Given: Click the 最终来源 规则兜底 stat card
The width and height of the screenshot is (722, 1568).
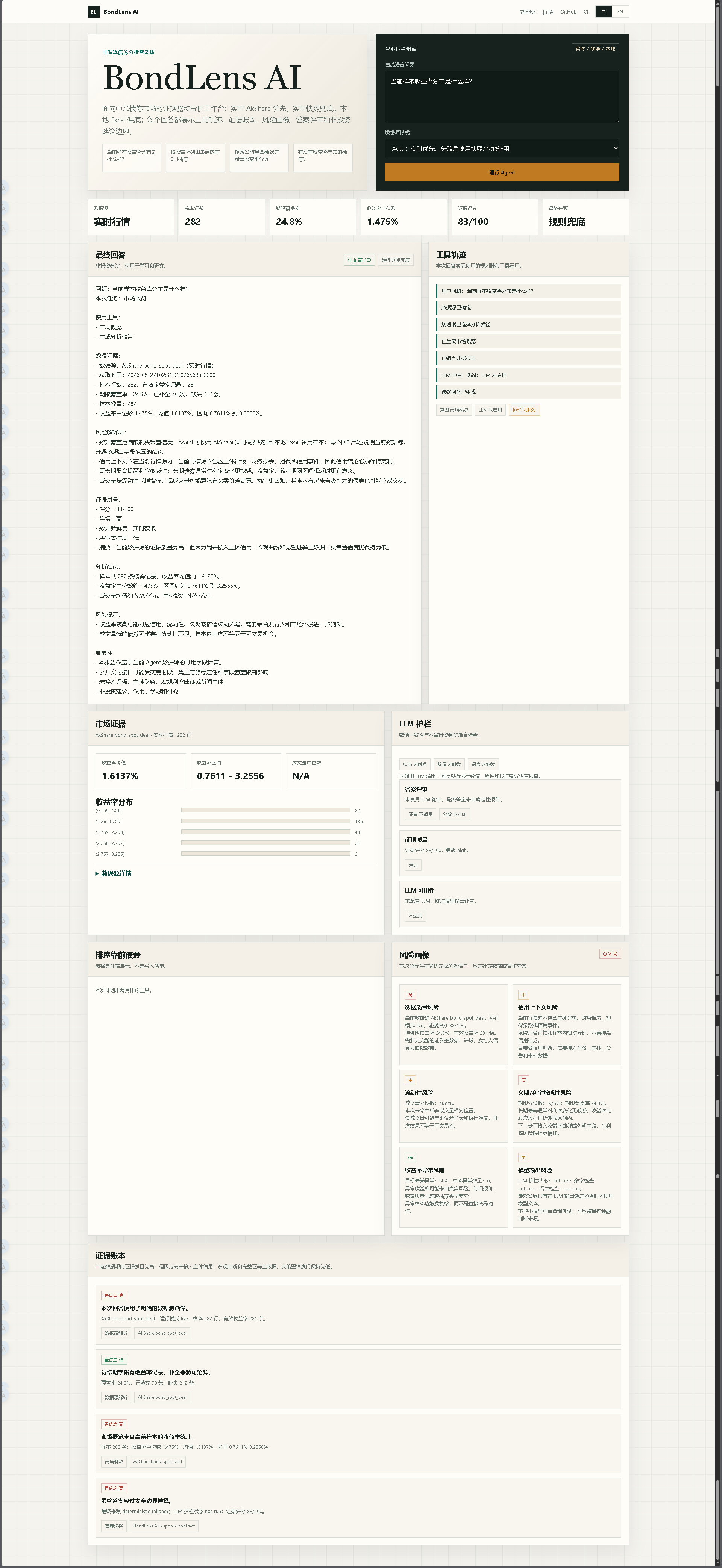Looking at the screenshot, I should pyautogui.click(x=585, y=217).
